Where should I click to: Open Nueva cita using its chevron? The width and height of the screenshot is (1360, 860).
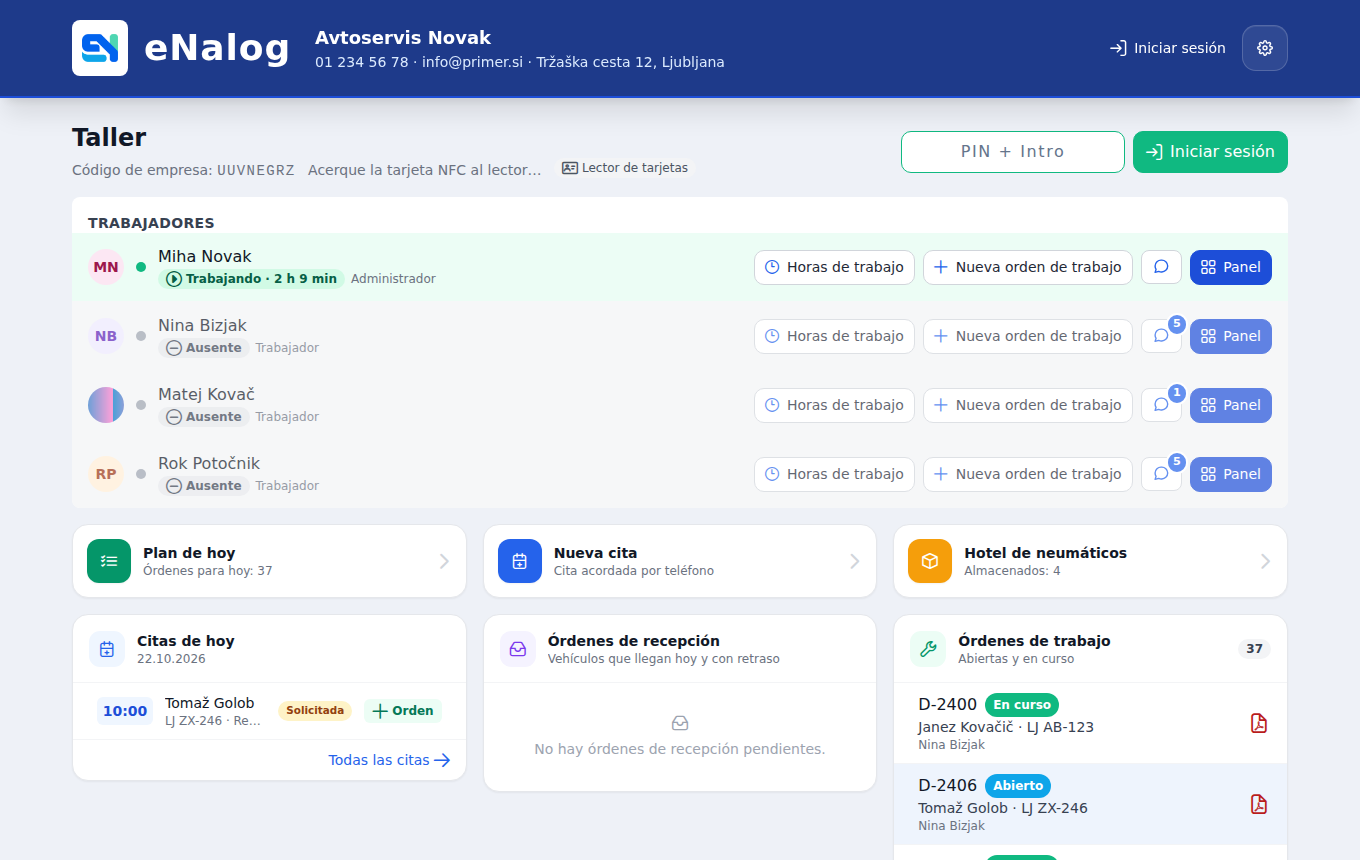[x=855, y=561]
